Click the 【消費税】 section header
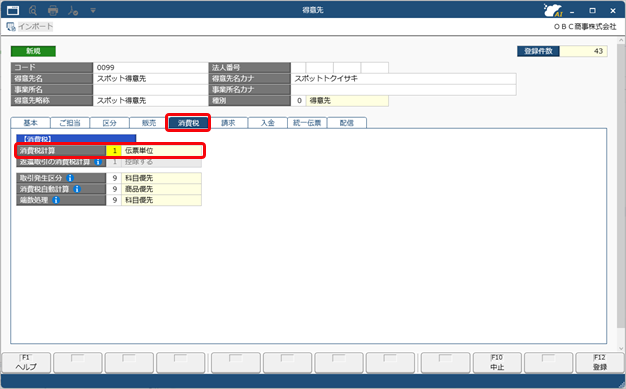The image size is (626, 389). [x=76, y=139]
